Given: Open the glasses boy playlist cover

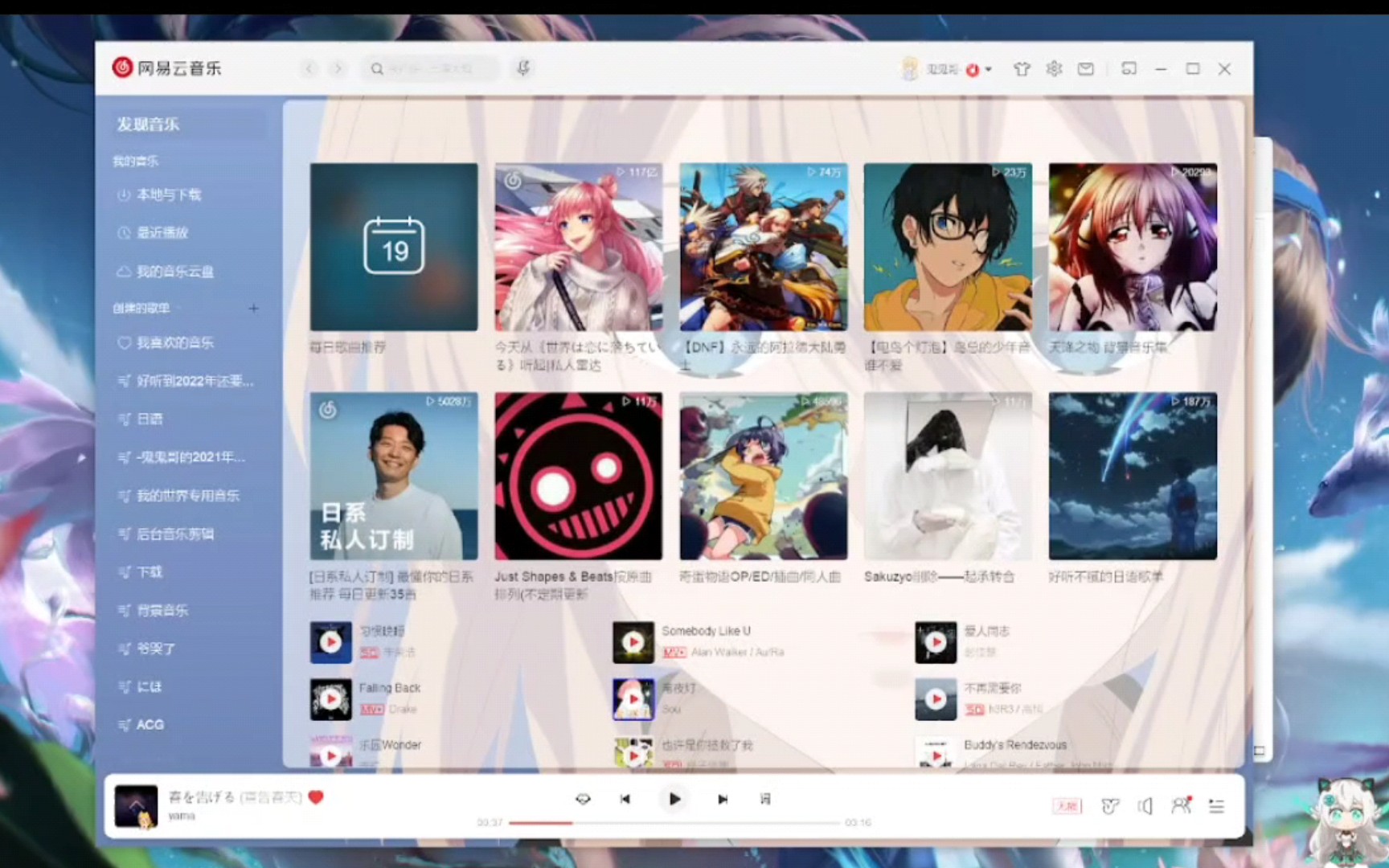Looking at the screenshot, I should 949,247.
